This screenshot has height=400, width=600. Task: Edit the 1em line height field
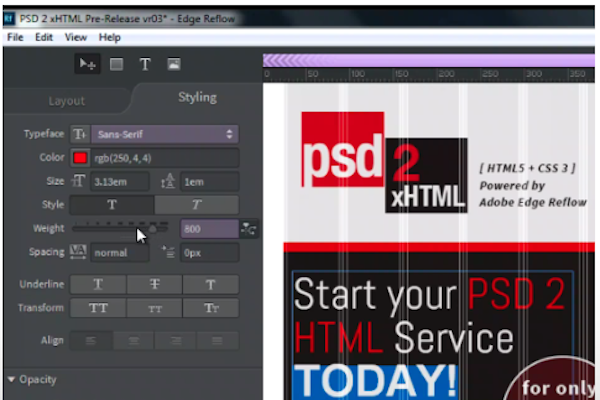point(210,181)
